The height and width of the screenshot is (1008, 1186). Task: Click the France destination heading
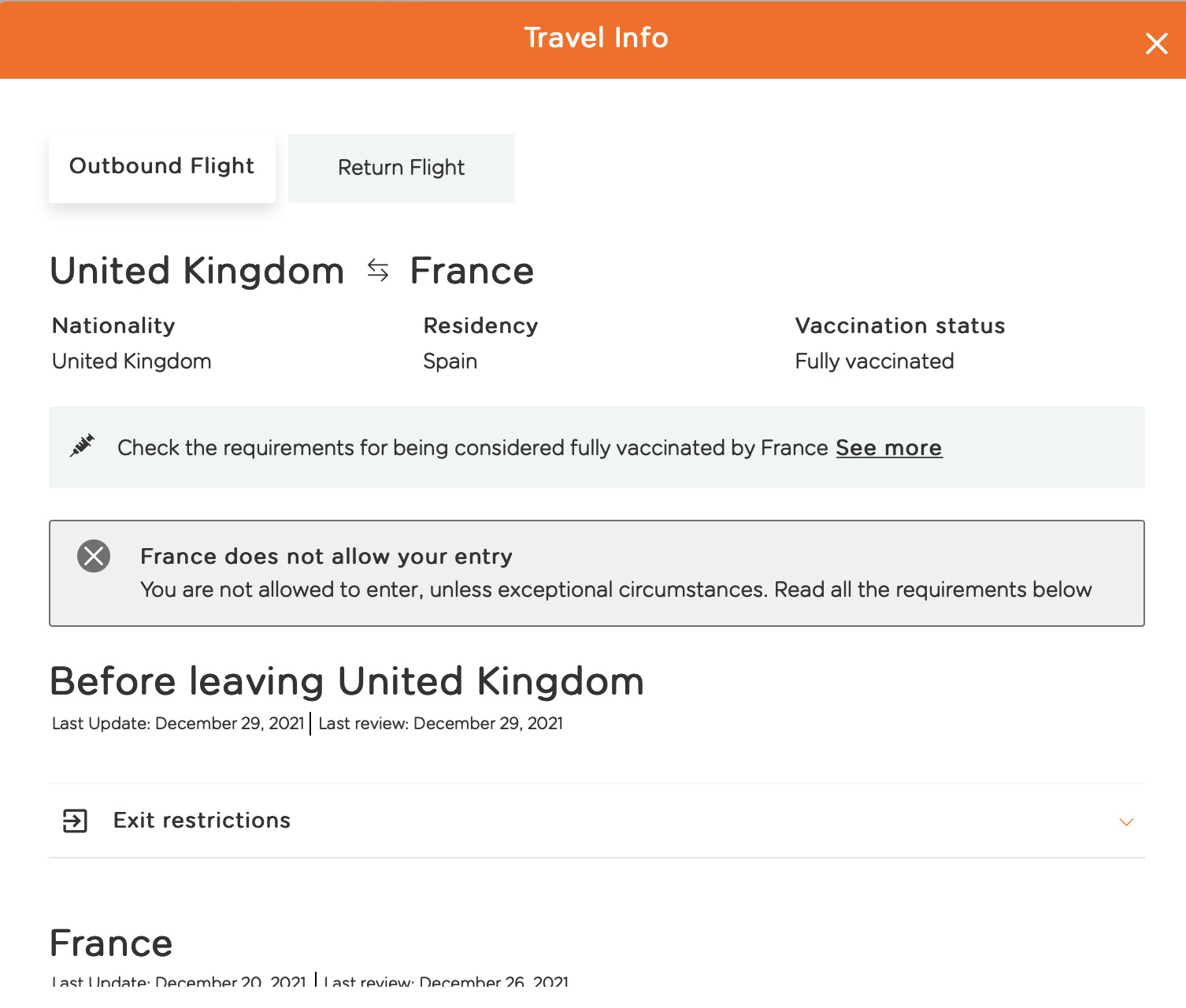coord(472,271)
